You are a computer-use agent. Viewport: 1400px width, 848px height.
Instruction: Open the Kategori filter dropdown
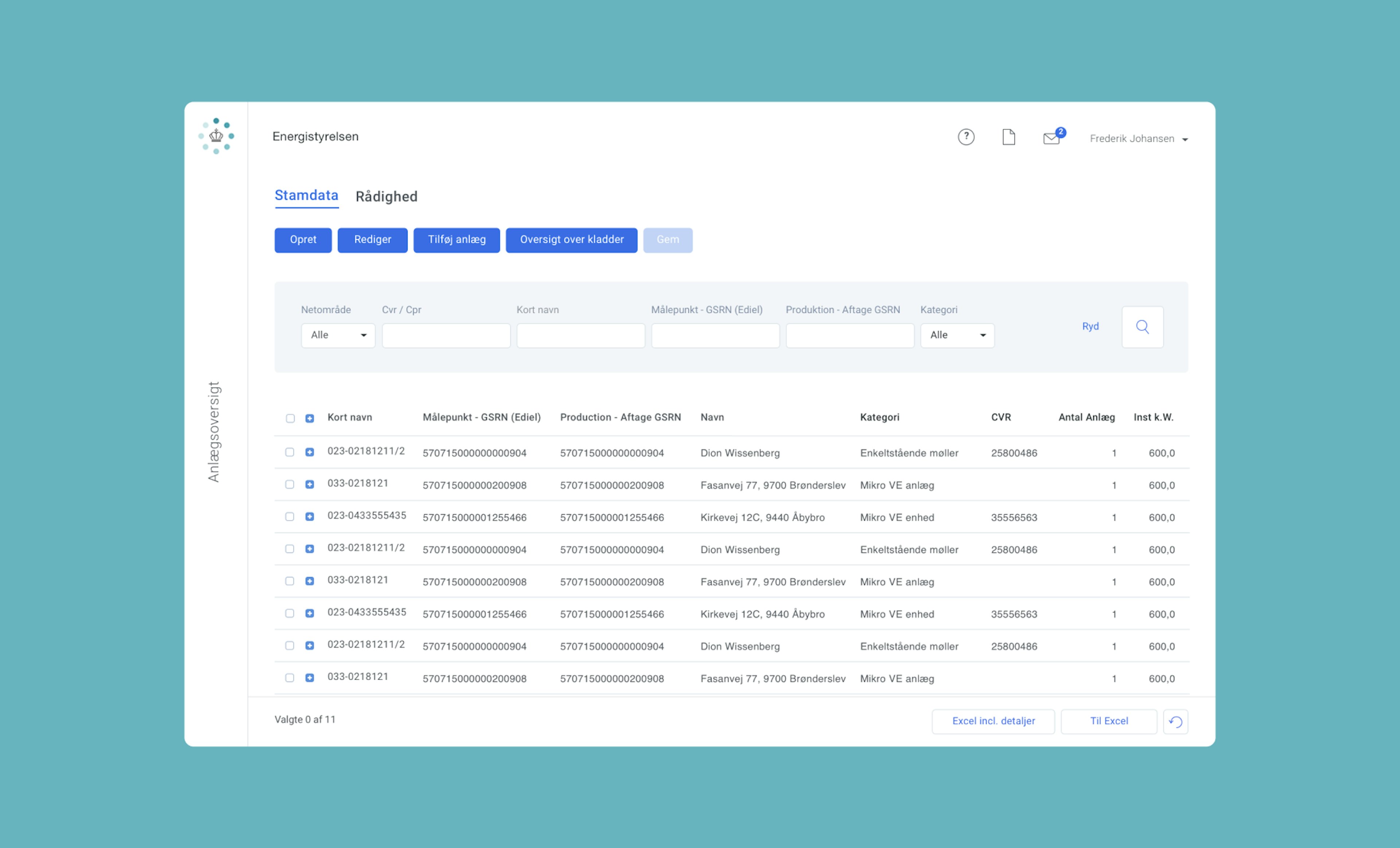coord(957,335)
